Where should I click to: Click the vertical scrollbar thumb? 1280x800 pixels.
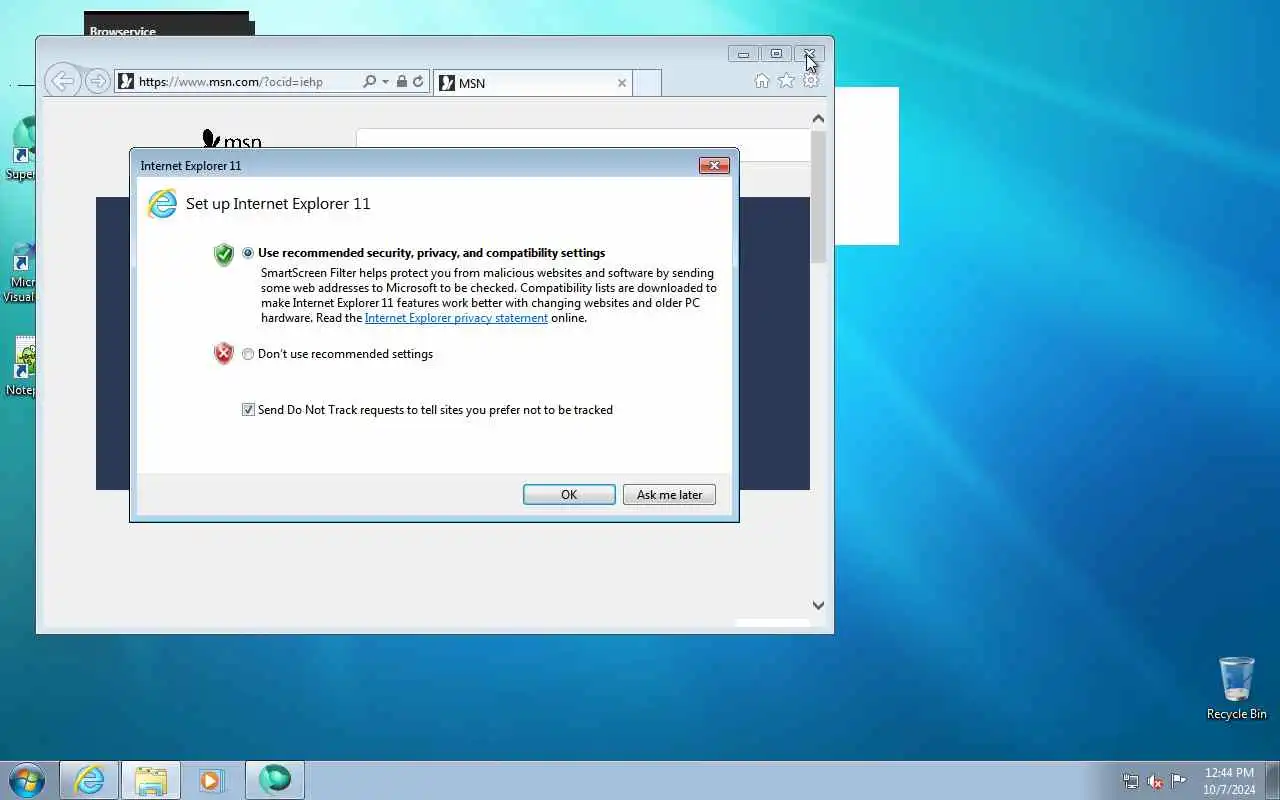click(x=818, y=196)
